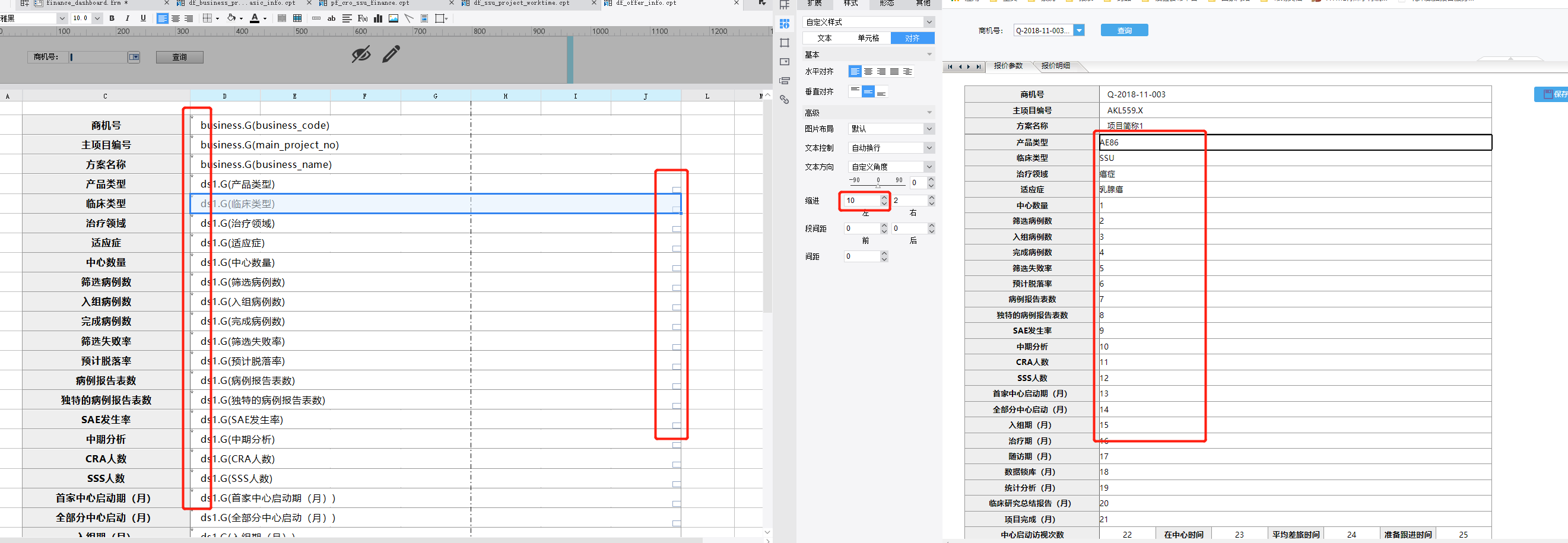Go to last sheet with preview navigation arrow

(x=978, y=67)
